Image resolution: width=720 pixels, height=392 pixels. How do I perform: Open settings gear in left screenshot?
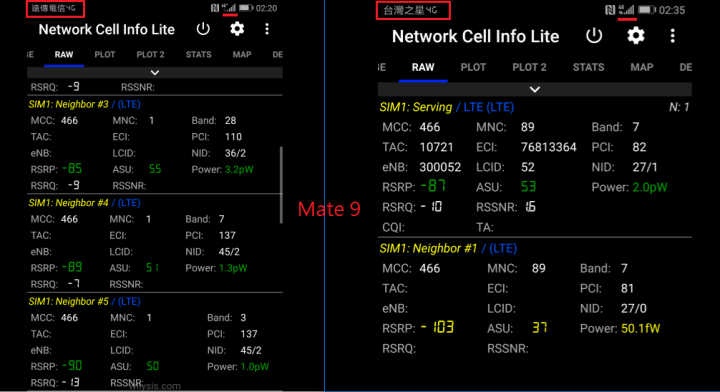pyautogui.click(x=237, y=29)
